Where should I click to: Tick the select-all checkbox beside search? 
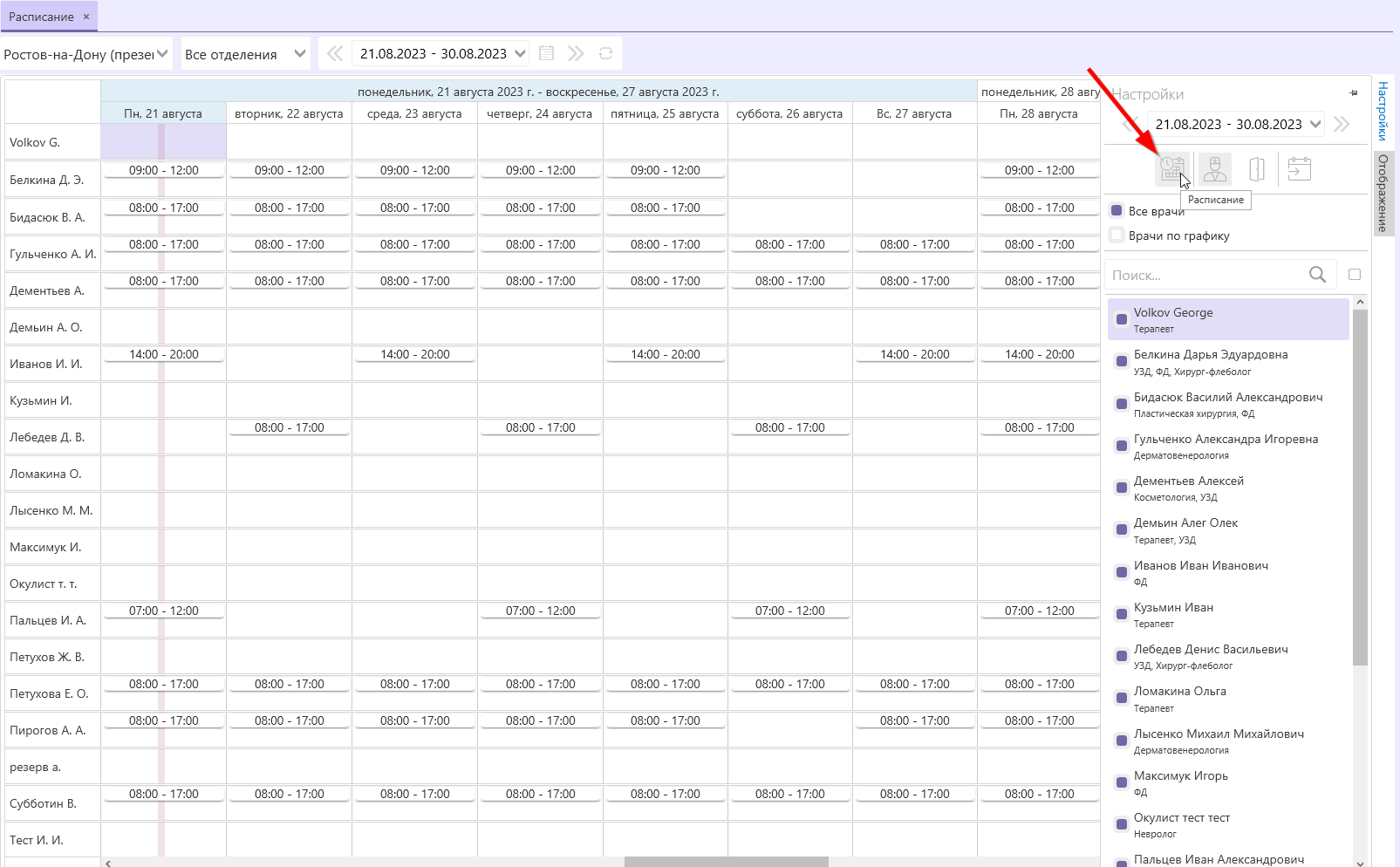(x=1355, y=274)
